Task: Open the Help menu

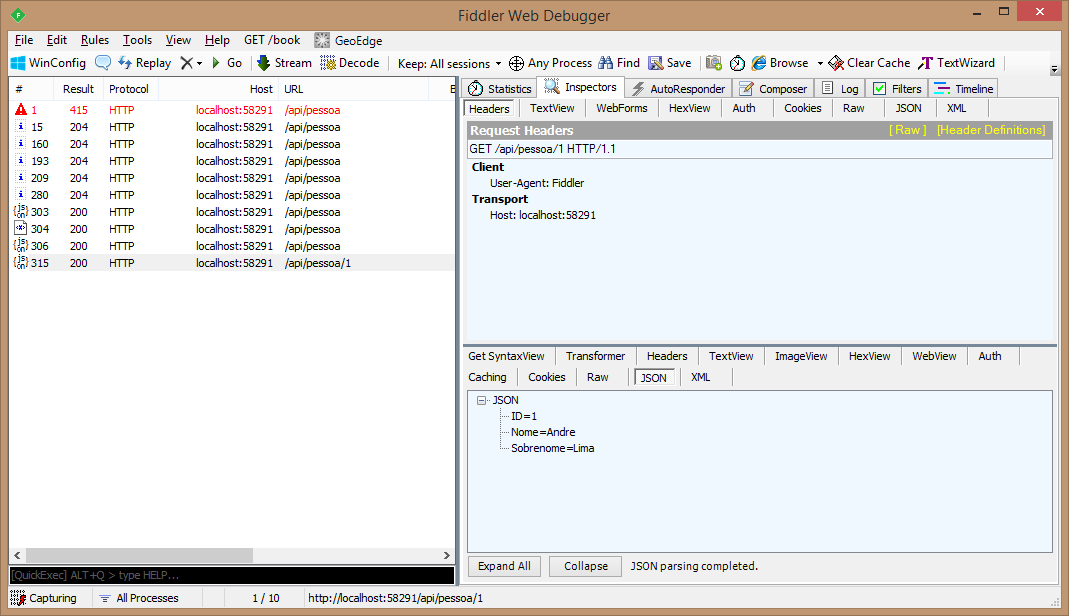Action: pos(217,40)
